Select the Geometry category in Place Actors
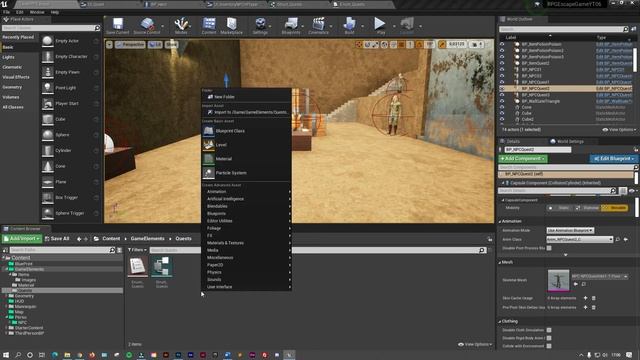The height and width of the screenshot is (360, 640). (x=12, y=87)
